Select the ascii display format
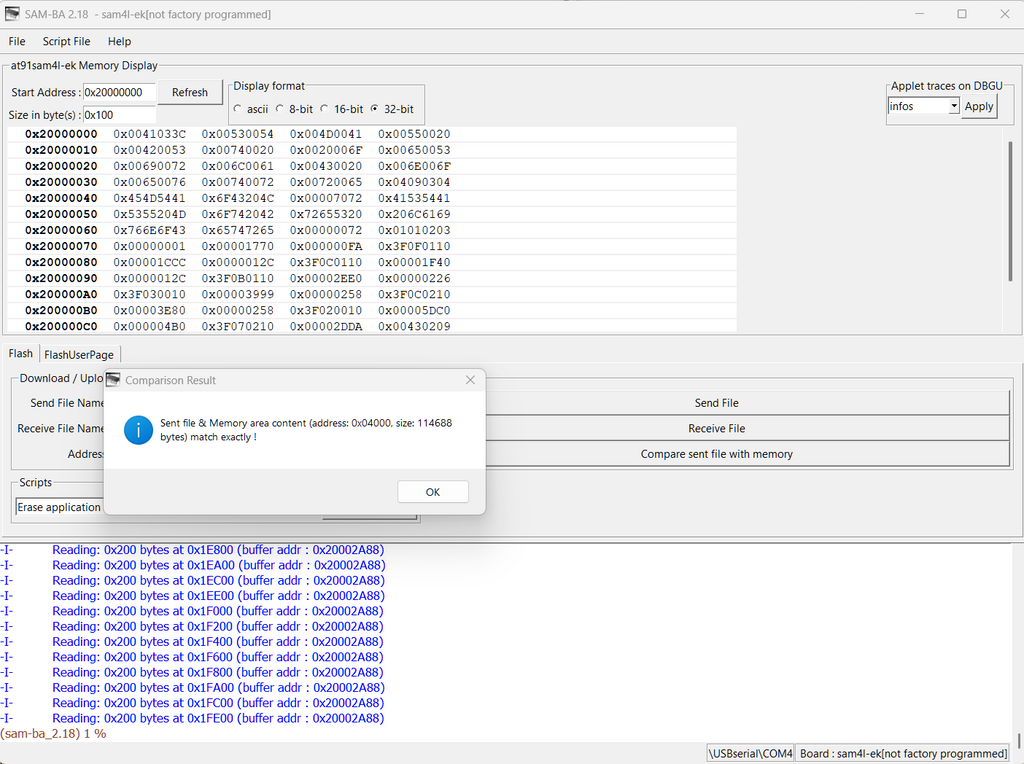This screenshot has width=1024, height=764. click(x=239, y=110)
